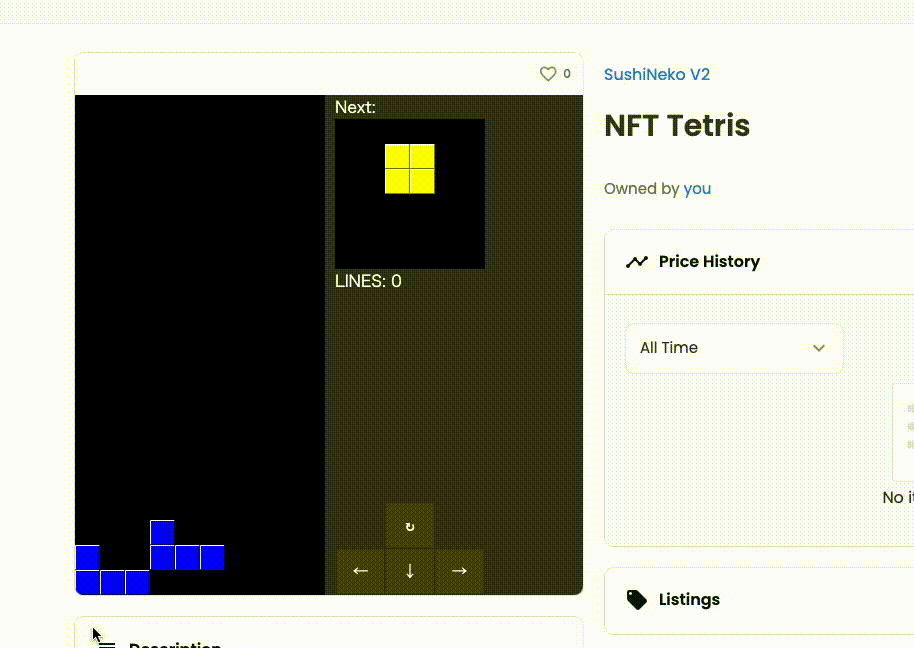Image resolution: width=914 pixels, height=648 pixels.
Task: Click the favorites count "0"
Action: (567, 74)
